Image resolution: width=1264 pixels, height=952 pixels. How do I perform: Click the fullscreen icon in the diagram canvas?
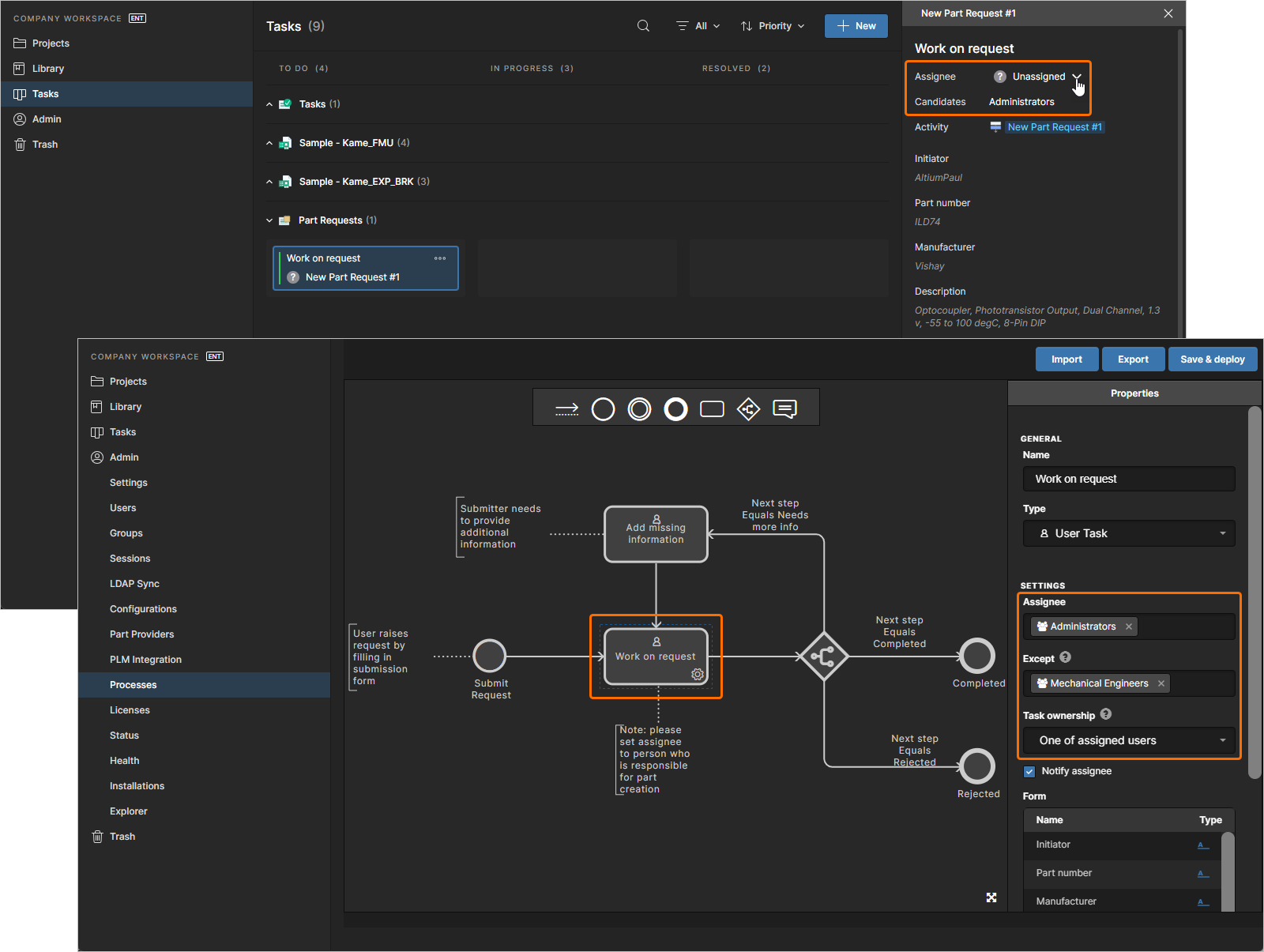click(x=991, y=897)
